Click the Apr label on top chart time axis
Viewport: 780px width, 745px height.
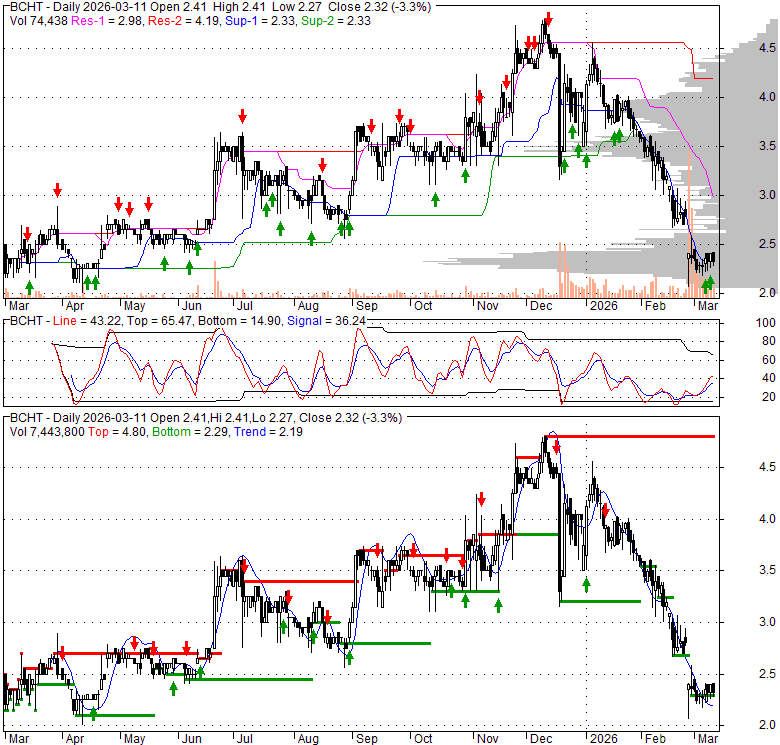[x=75, y=305]
